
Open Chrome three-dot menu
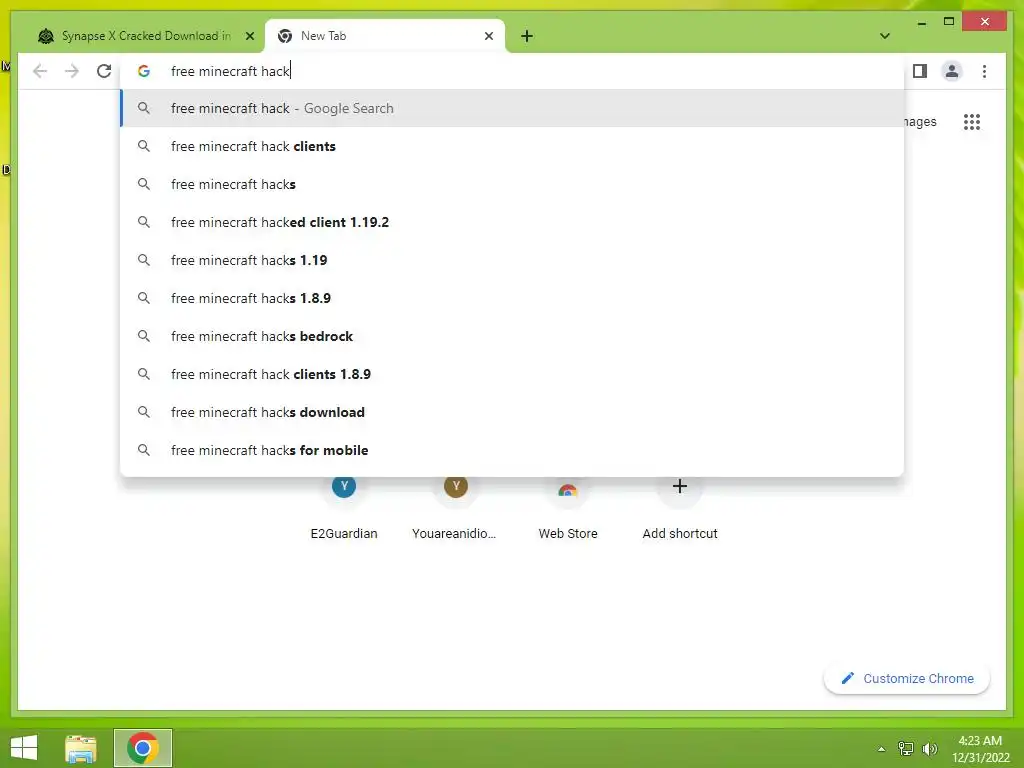pyautogui.click(x=984, y=71)
